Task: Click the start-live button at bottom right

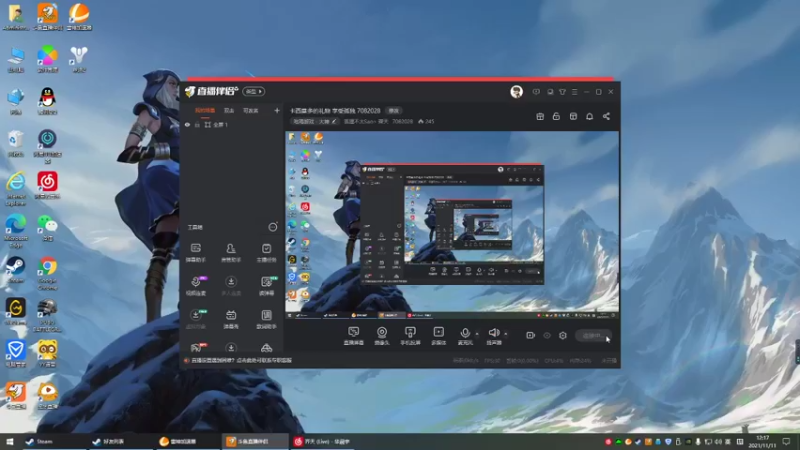Action: pyautogui.click(x=593, y=335)
